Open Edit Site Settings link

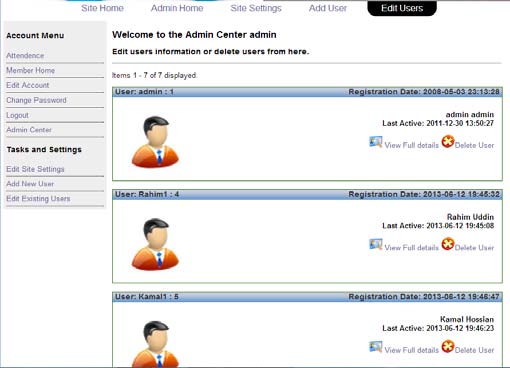35,169
